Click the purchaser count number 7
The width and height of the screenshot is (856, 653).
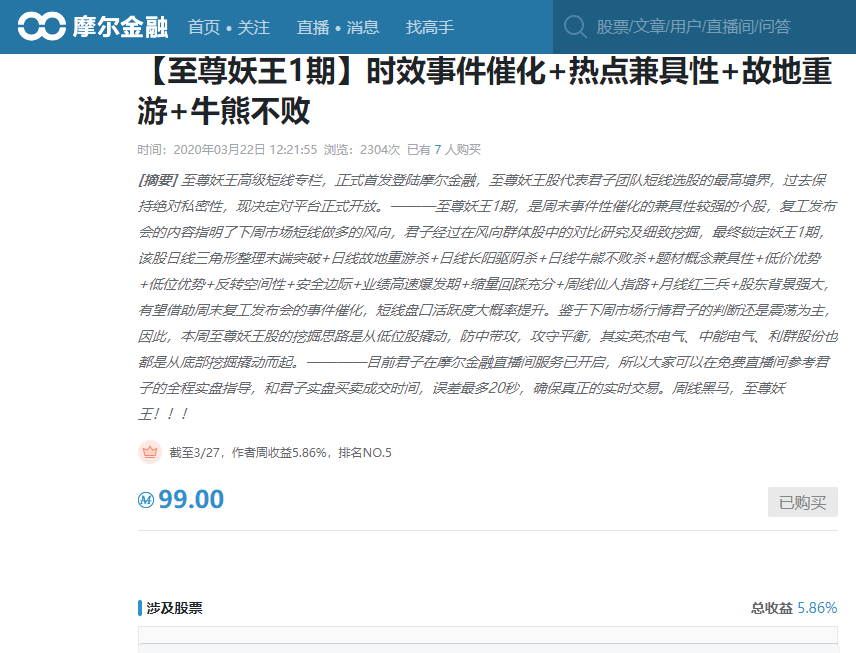coord(437,150)
